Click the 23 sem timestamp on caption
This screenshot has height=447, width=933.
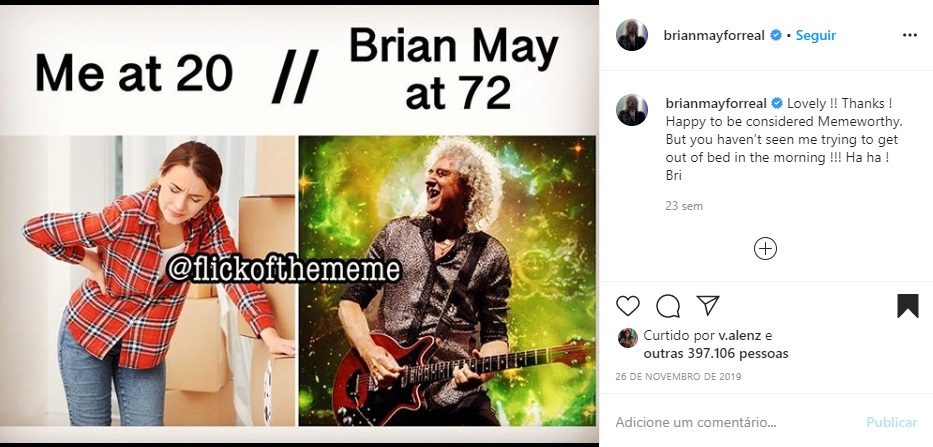[x=684, y=206]
